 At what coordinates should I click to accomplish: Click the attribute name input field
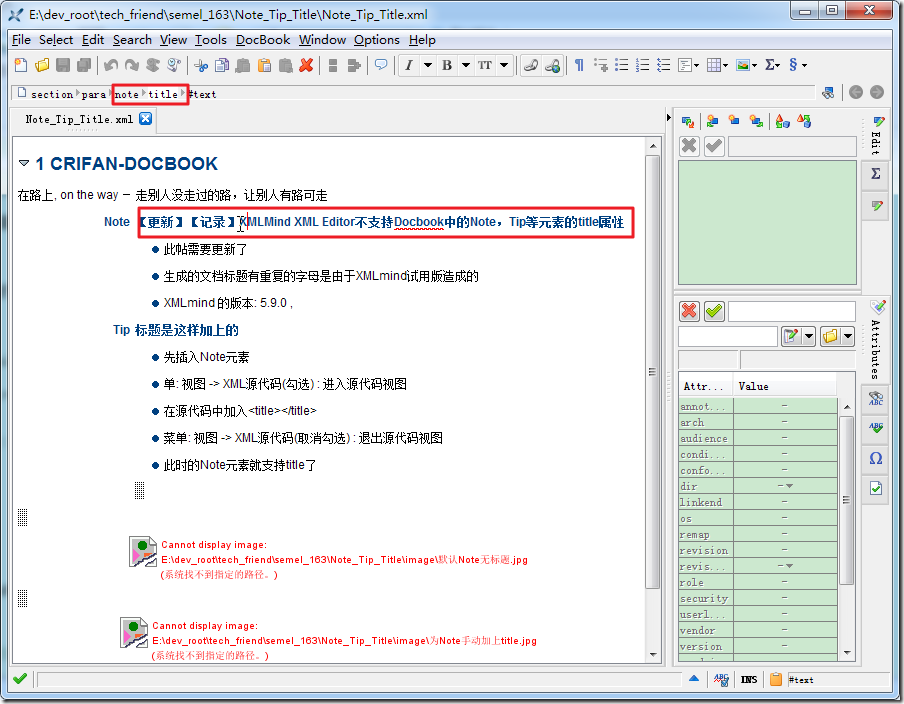click(728, 336)
